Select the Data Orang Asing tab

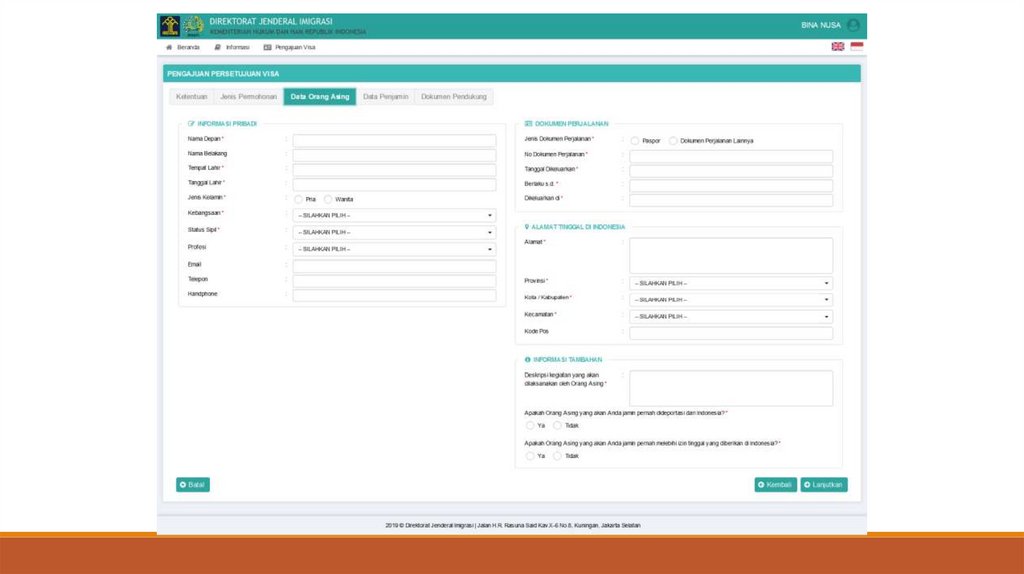point(320,97)
